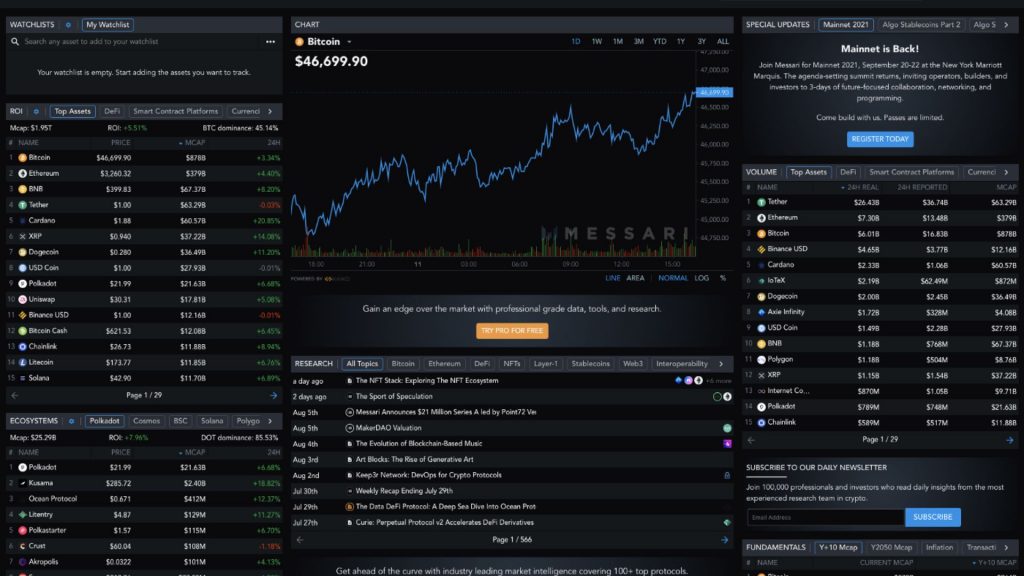Go to next Volume table page arrow
The height and width of the screenshot is (576, 1024).
(x=1010, y=440)
